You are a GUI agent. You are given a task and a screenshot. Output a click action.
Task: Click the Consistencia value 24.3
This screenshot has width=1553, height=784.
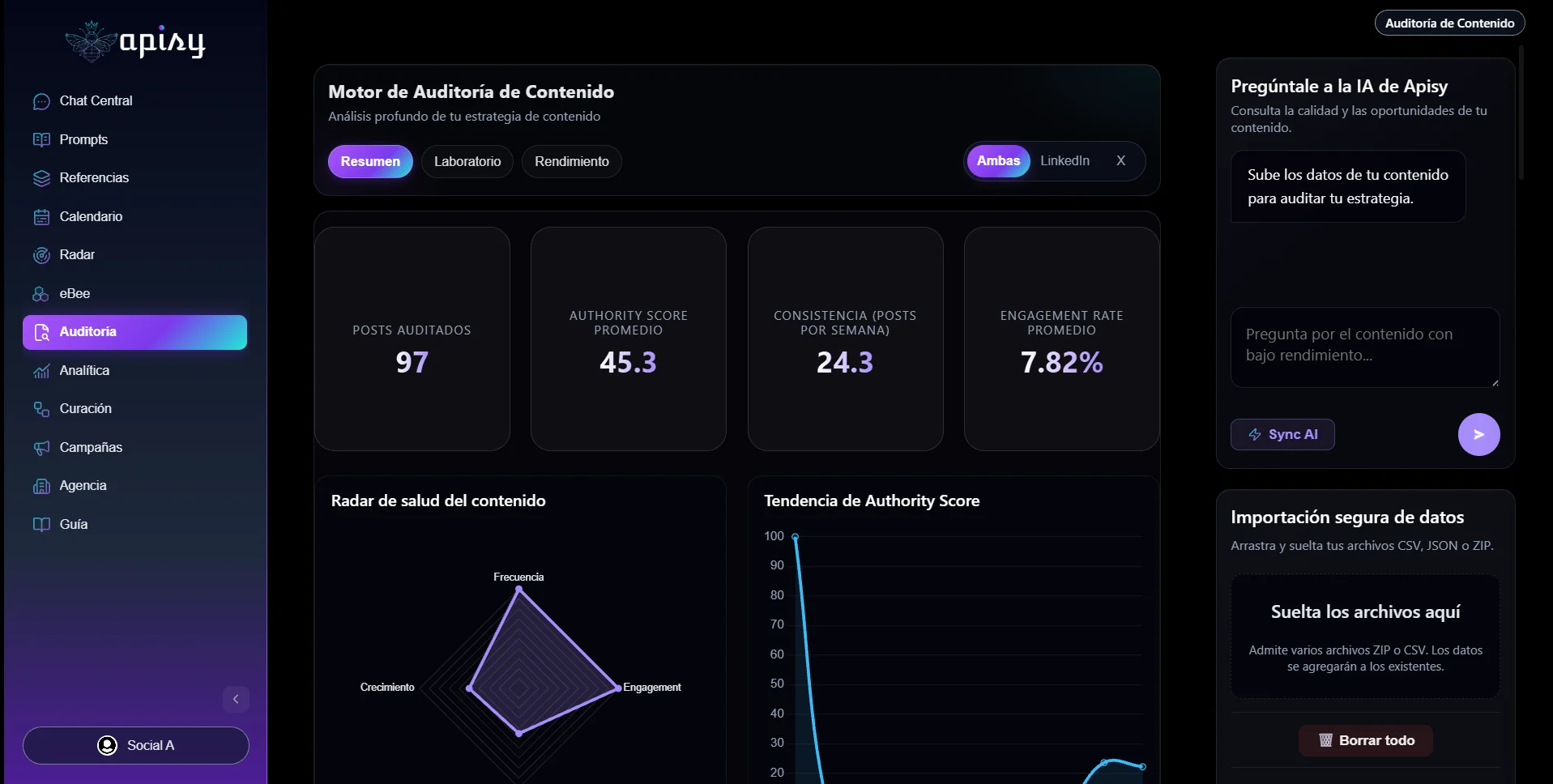845,362
